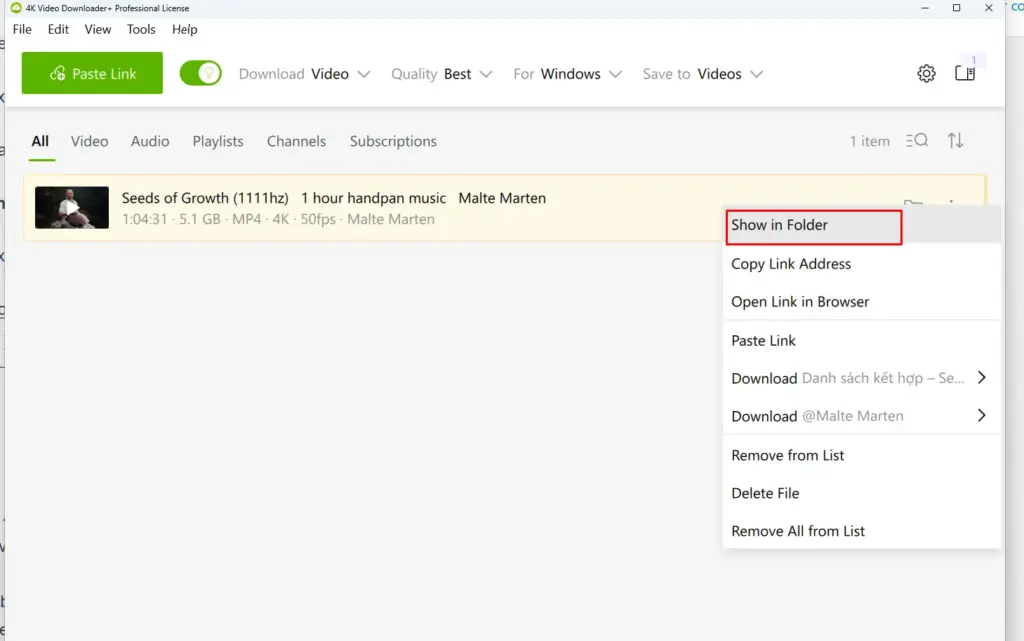Open the Help menu
The width and height of the screenshot is (1024, 641).
(x=185, y=29)
